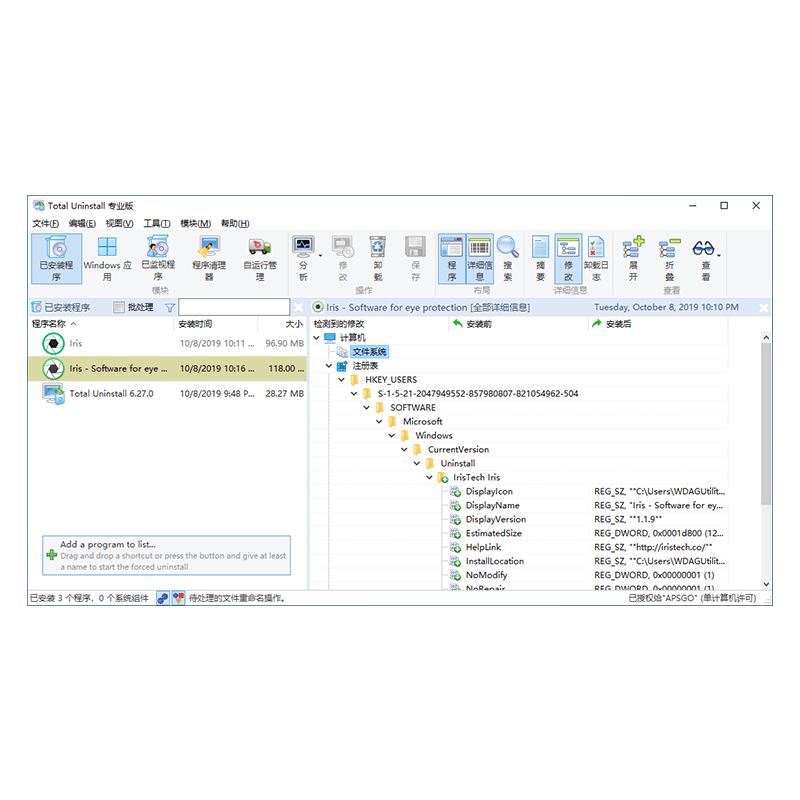Open dropdown arrow beside 分析 button
Viewport: 800px width, 800px height.
click(x=320, y=256)
